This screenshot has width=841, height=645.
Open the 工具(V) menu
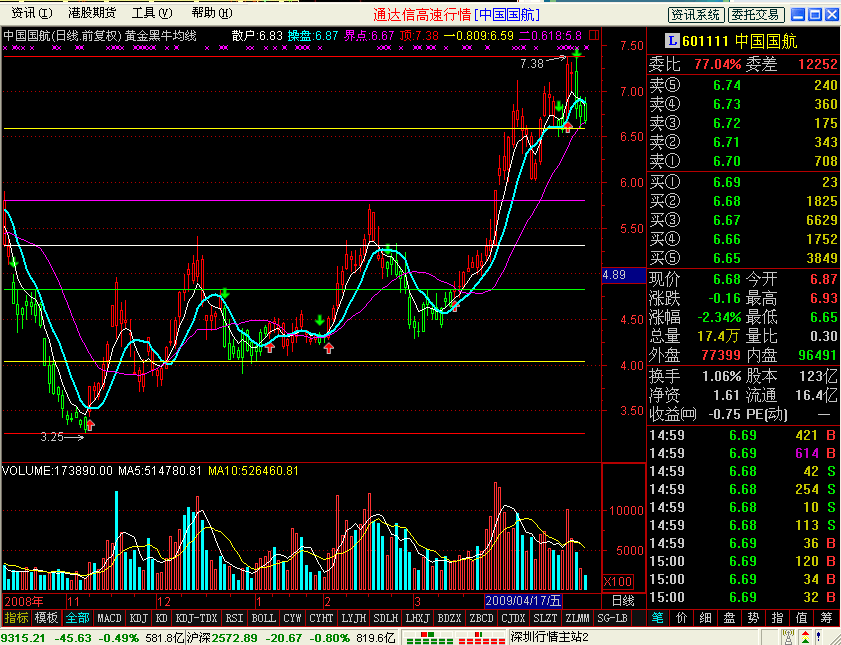pos(152,13)
